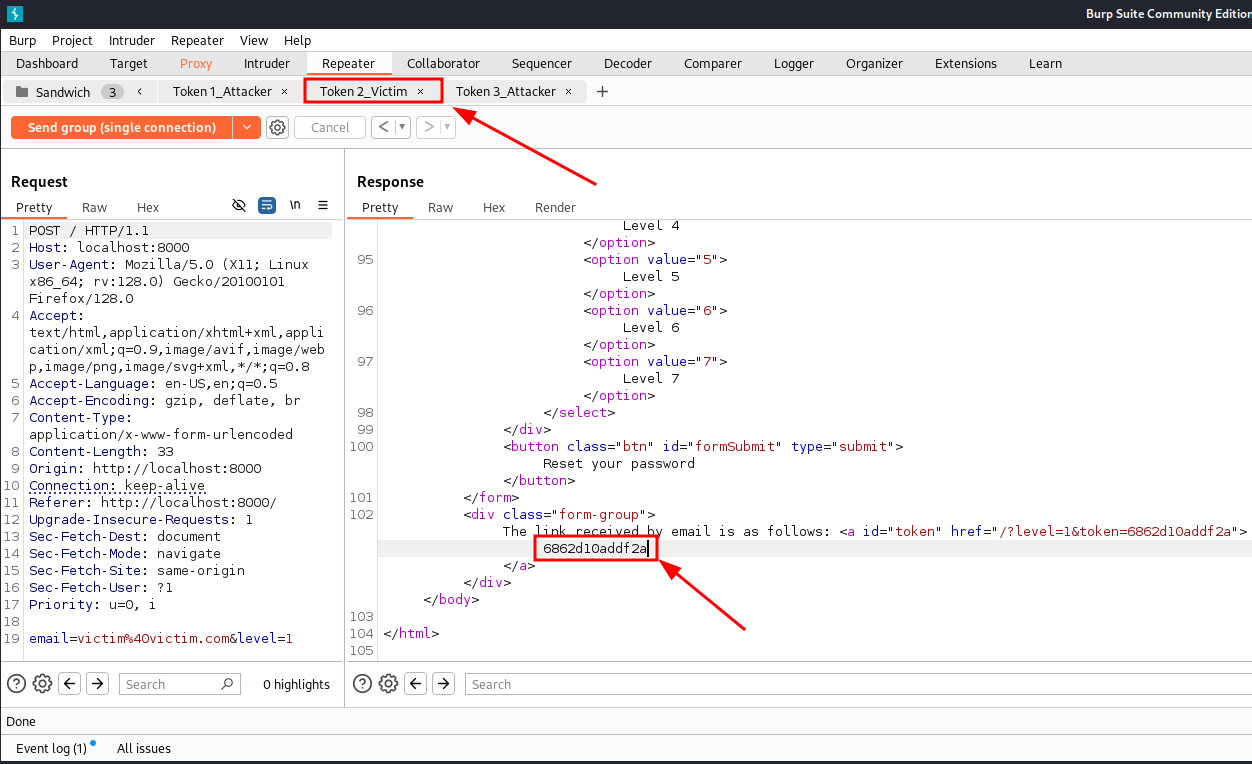Click the Cancel button

pos(330,127)
